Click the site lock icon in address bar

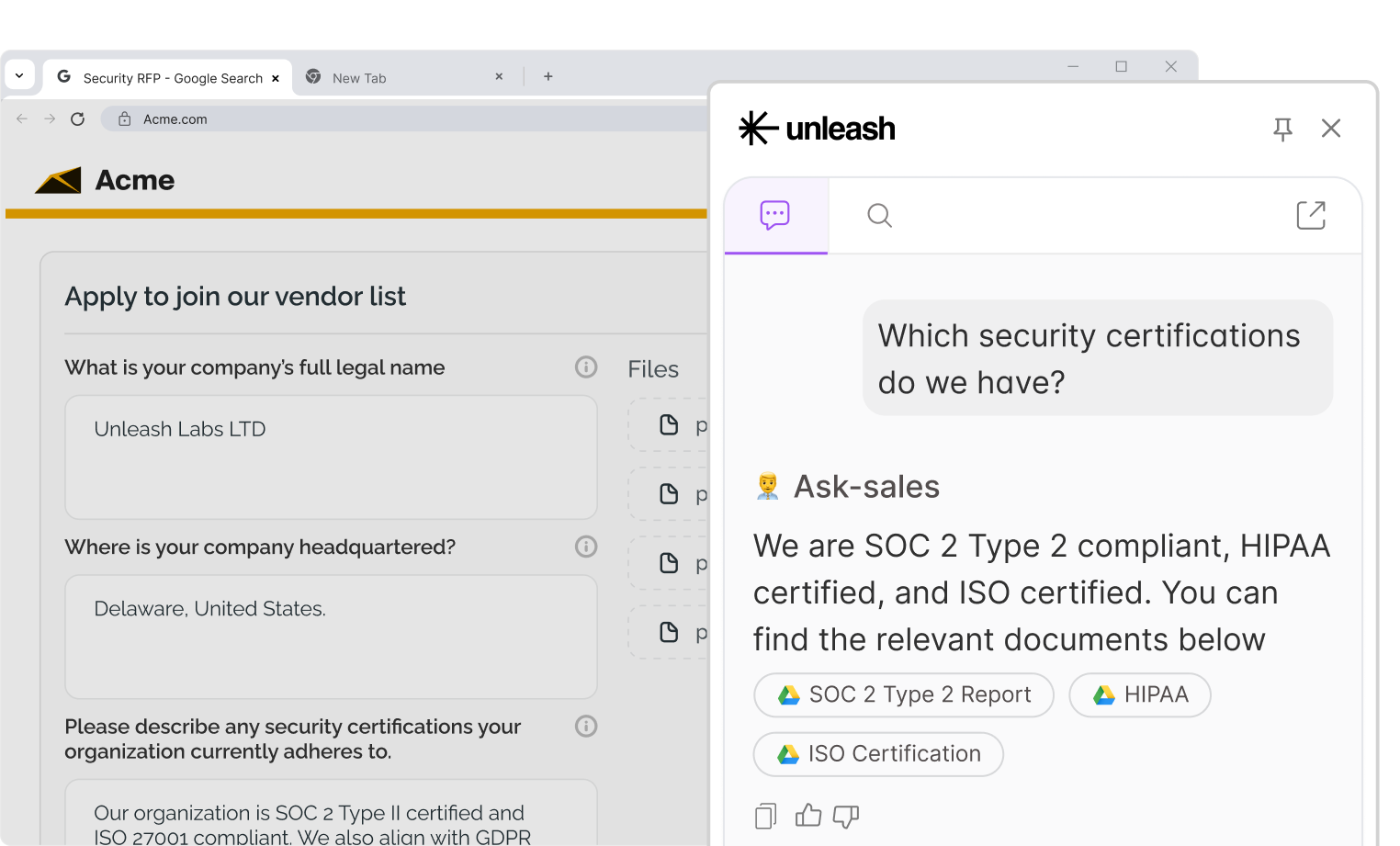point(124,119)
